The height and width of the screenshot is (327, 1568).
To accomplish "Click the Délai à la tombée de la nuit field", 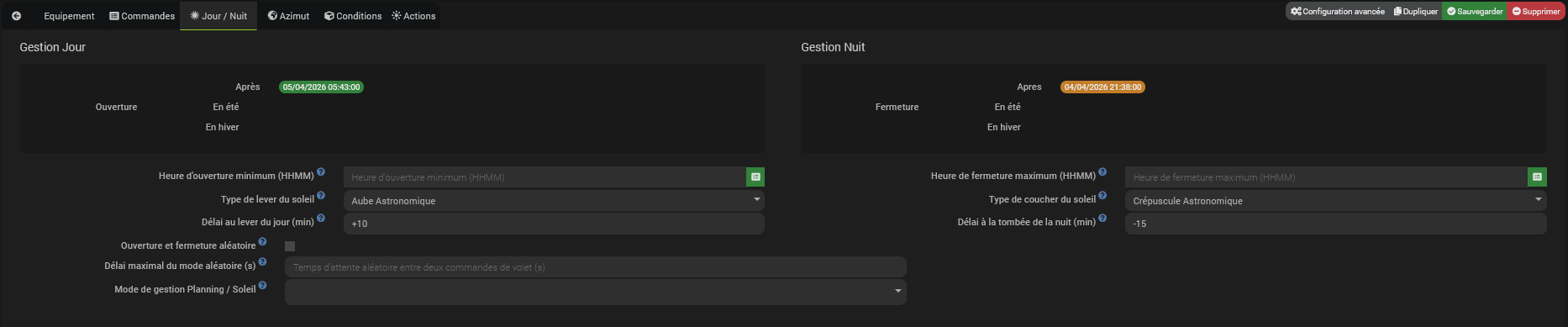I will click(1335, 224).
